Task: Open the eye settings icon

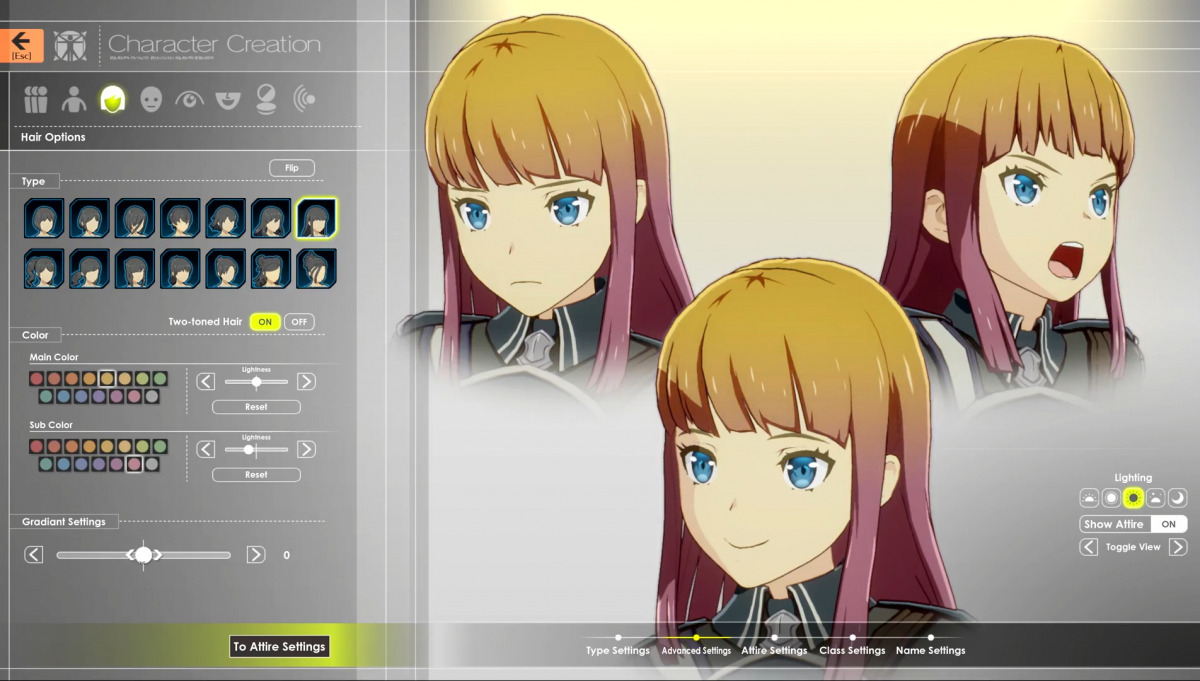Action: point(189,99)
